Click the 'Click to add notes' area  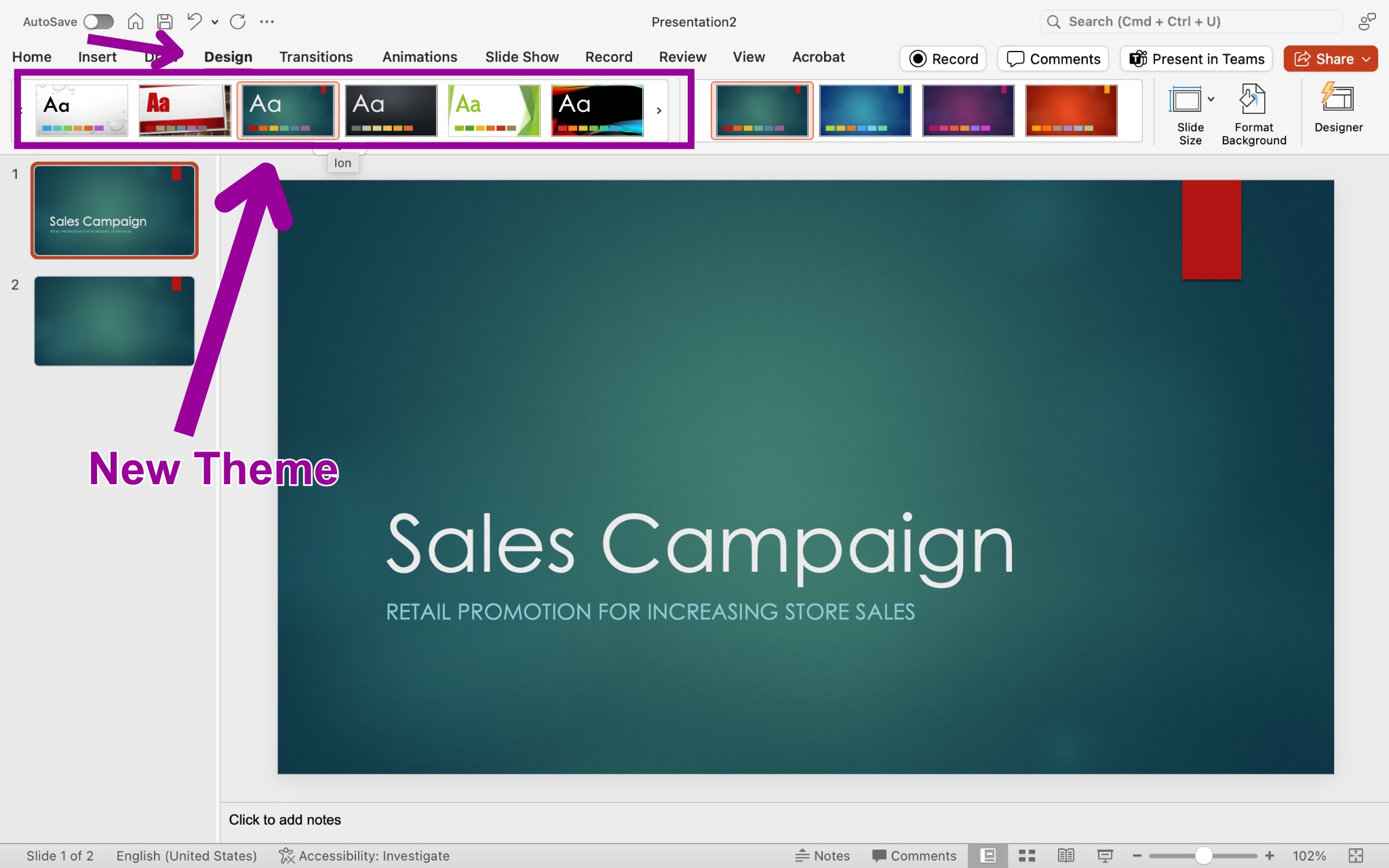pos(285,820)
